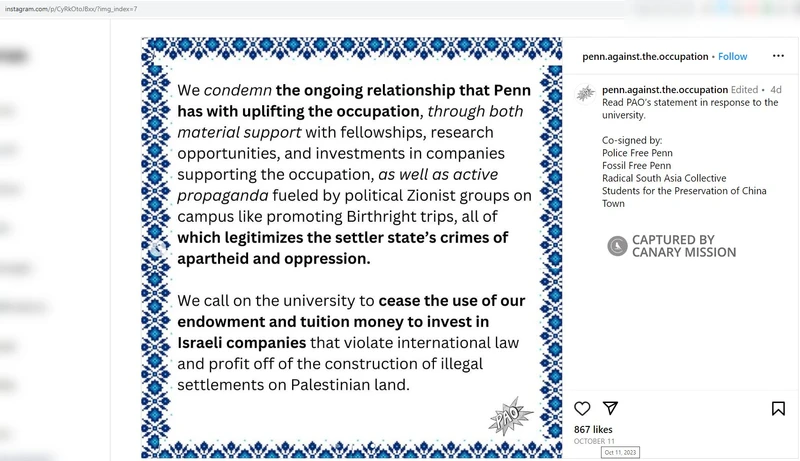Open penn.against.the.occupation profile from post header
800x461 pixels.
click(645, 57)
